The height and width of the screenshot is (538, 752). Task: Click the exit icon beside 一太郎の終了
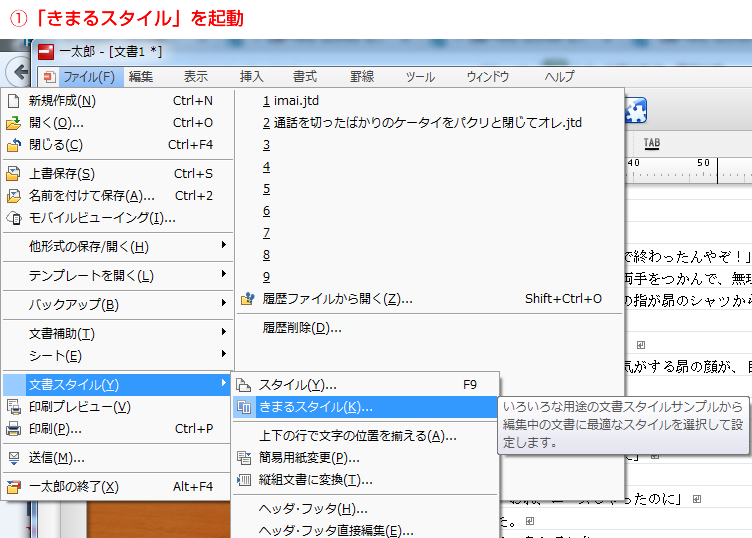coord(13,487)
